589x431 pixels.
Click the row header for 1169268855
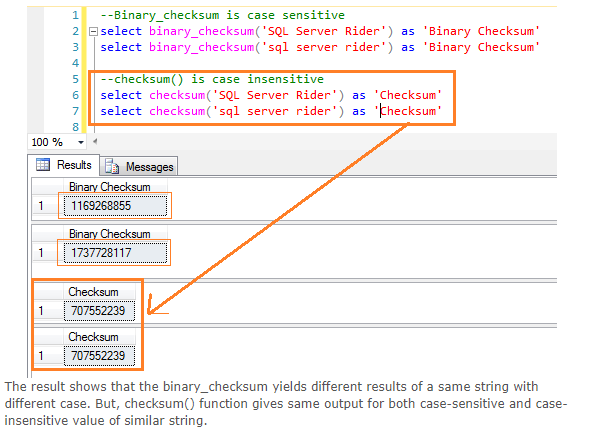[x=47, y=206]
